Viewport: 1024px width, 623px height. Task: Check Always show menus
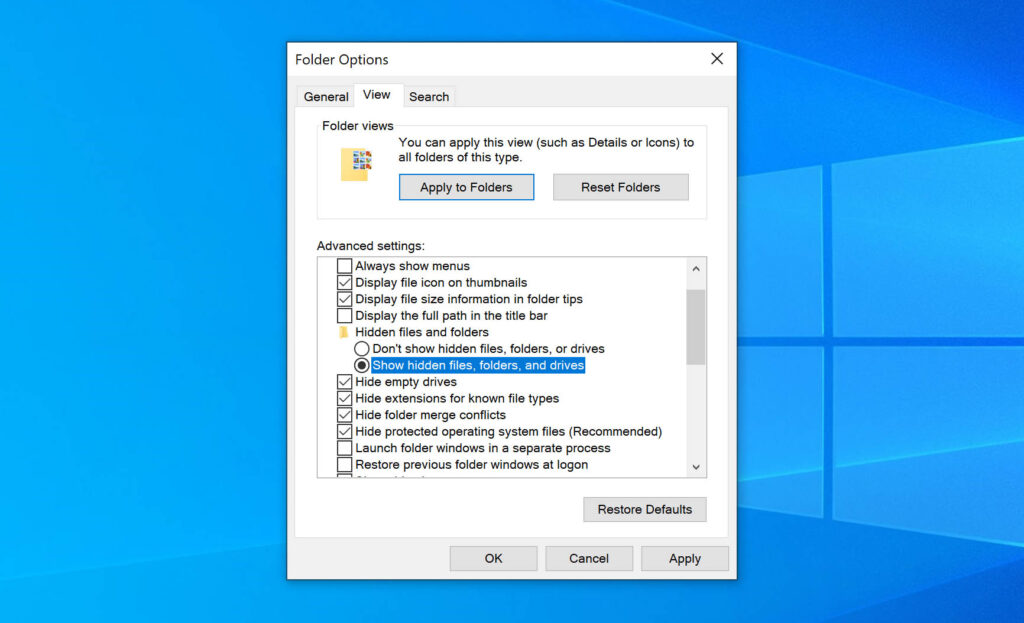click(344, 265)
